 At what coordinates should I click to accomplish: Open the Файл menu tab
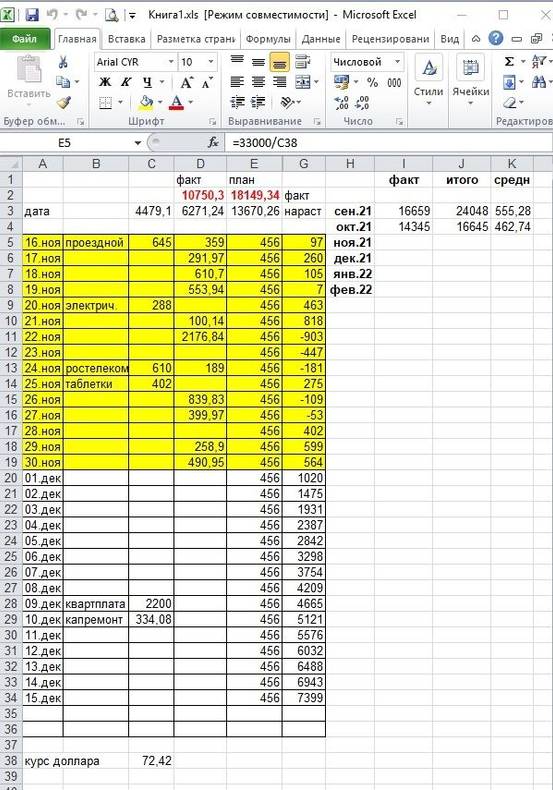[25, 39]
